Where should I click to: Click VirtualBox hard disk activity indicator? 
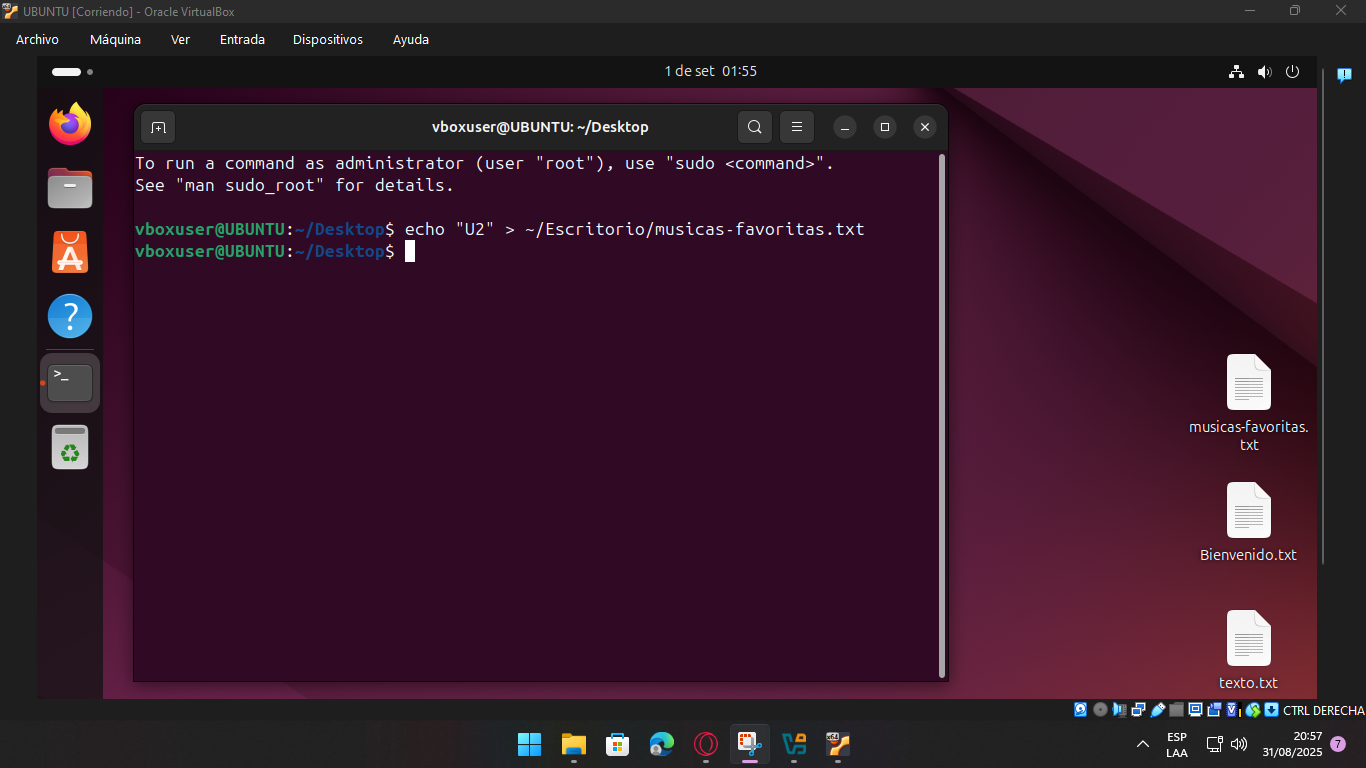[x=1081, y=710]
